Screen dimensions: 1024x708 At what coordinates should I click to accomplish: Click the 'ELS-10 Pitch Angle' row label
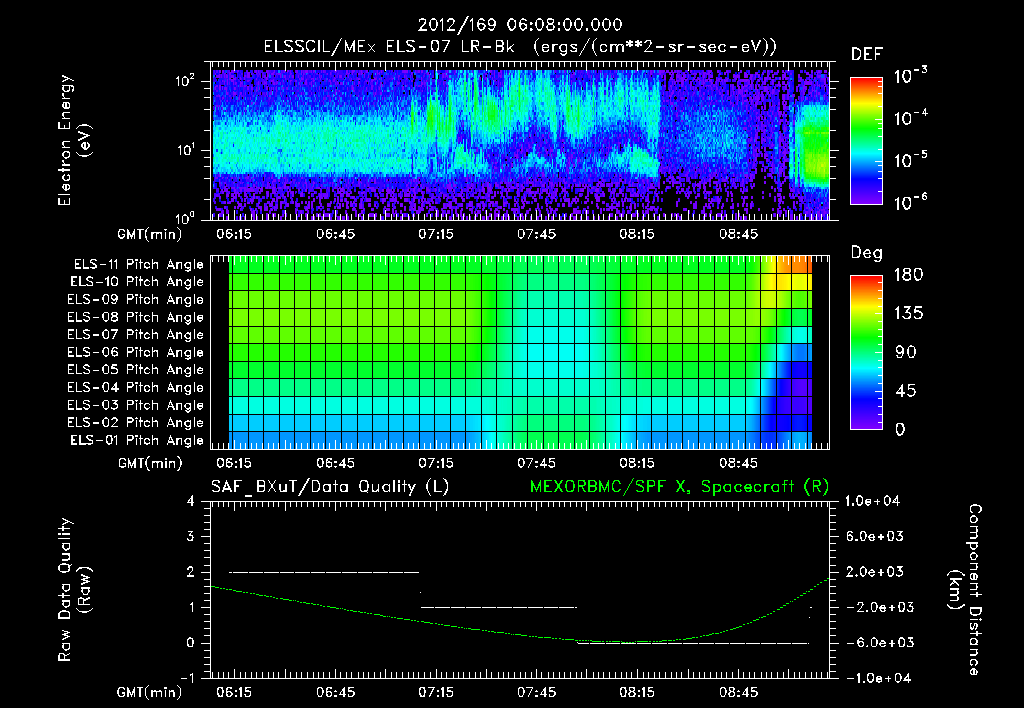[x=137, y=282]
